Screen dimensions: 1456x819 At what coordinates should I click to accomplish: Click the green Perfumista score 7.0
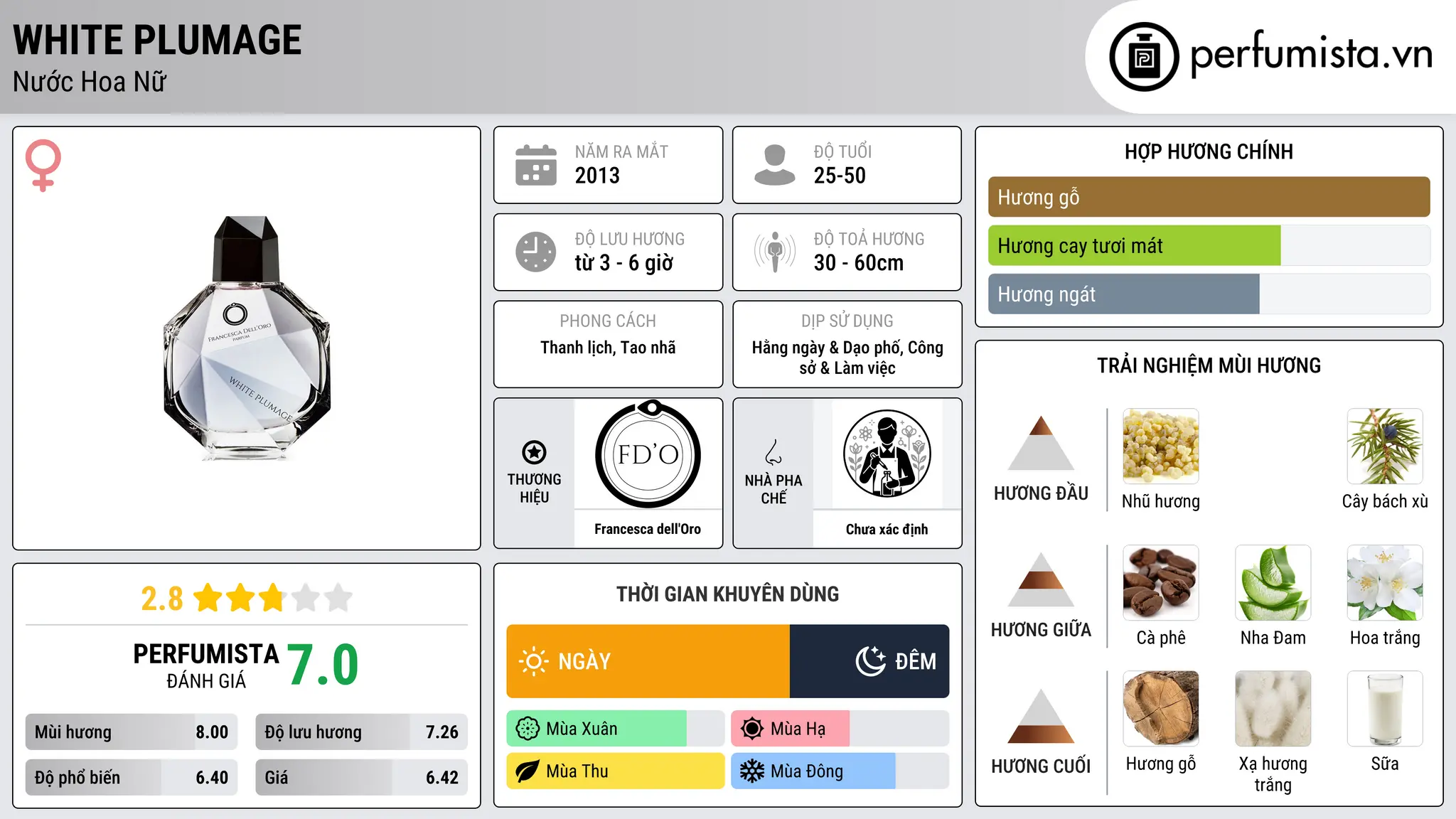(x=323, y=664)
